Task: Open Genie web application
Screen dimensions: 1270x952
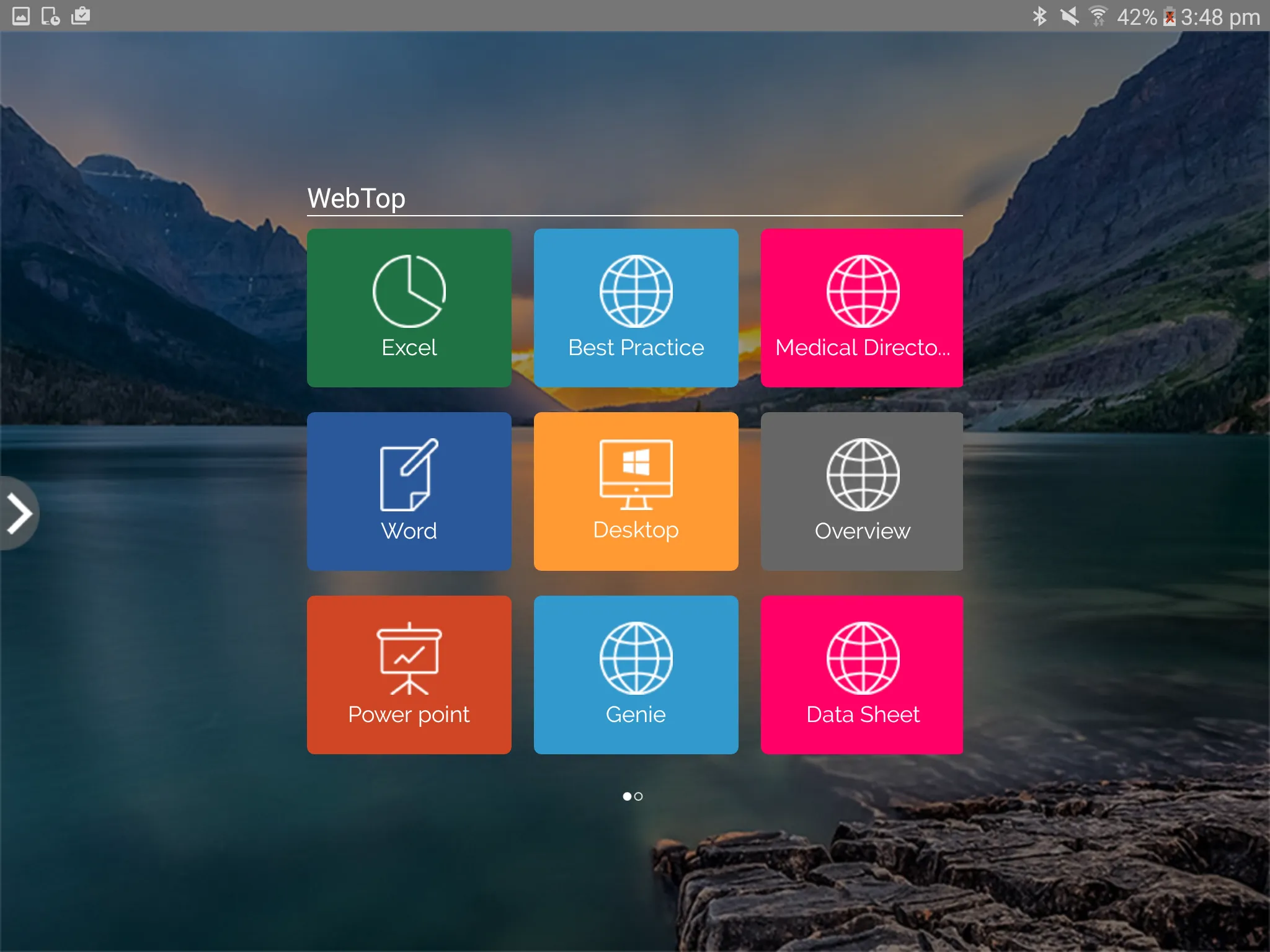Action: pos(635,674)
